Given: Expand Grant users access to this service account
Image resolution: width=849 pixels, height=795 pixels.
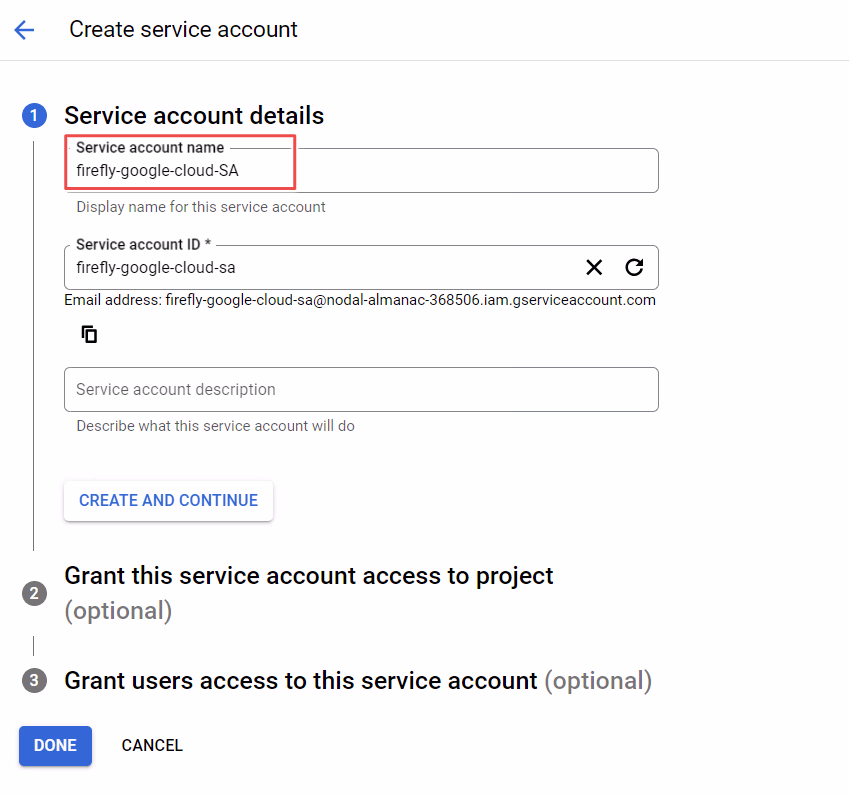Looking at the screenshot, I should (358, 681).
